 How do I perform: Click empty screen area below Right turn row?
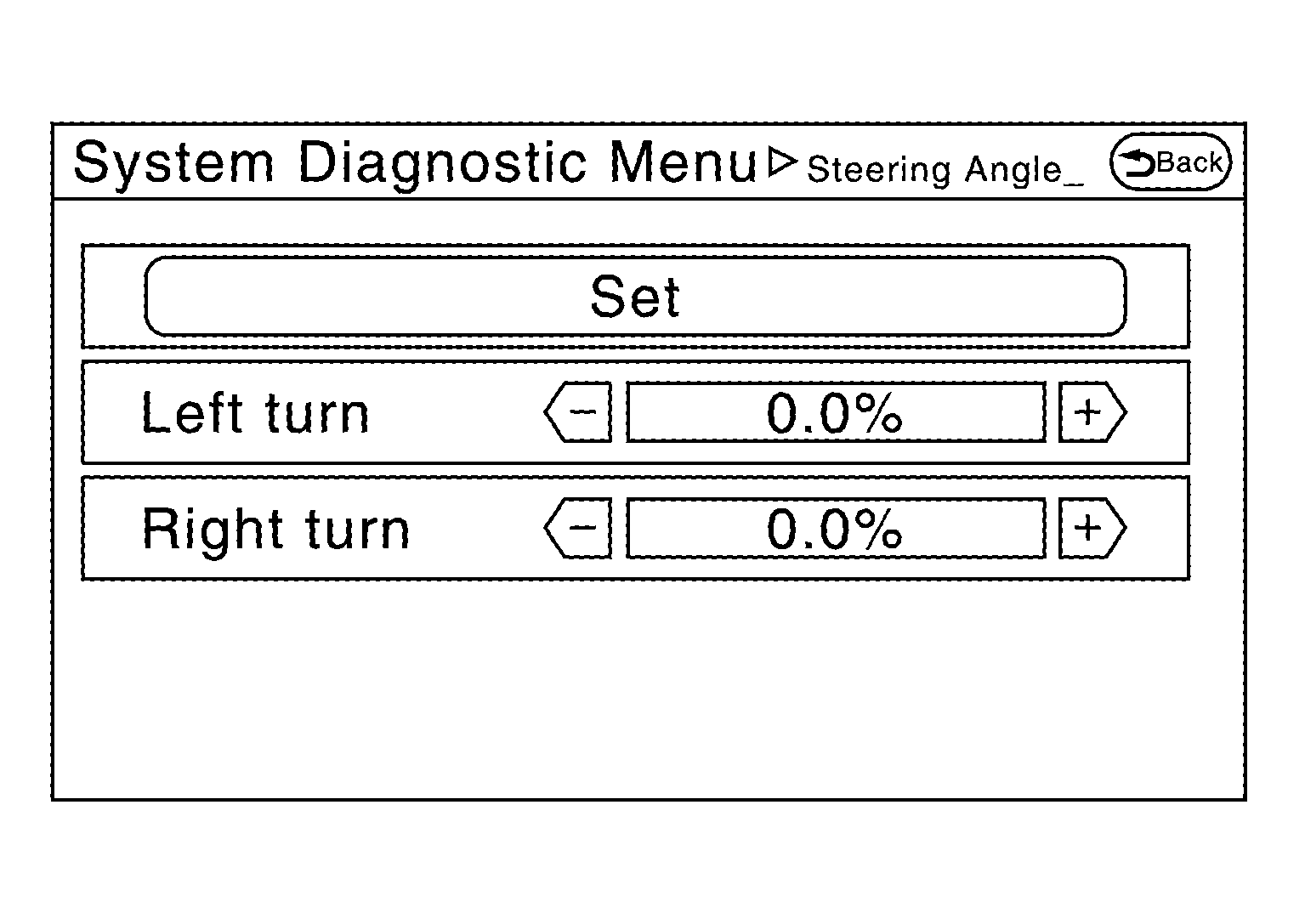(646, 689)
